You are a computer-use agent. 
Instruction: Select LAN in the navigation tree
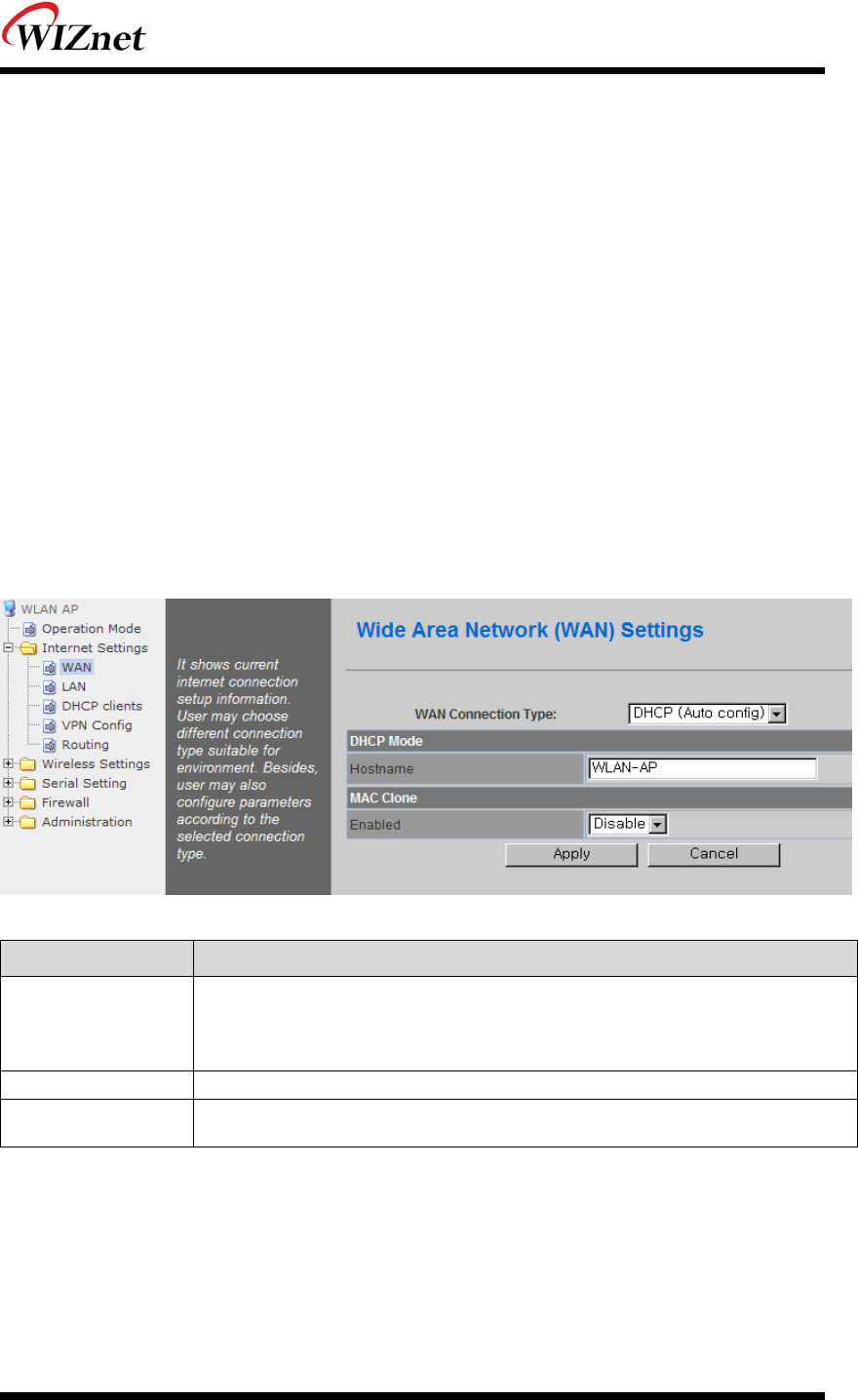pos(74,687)
